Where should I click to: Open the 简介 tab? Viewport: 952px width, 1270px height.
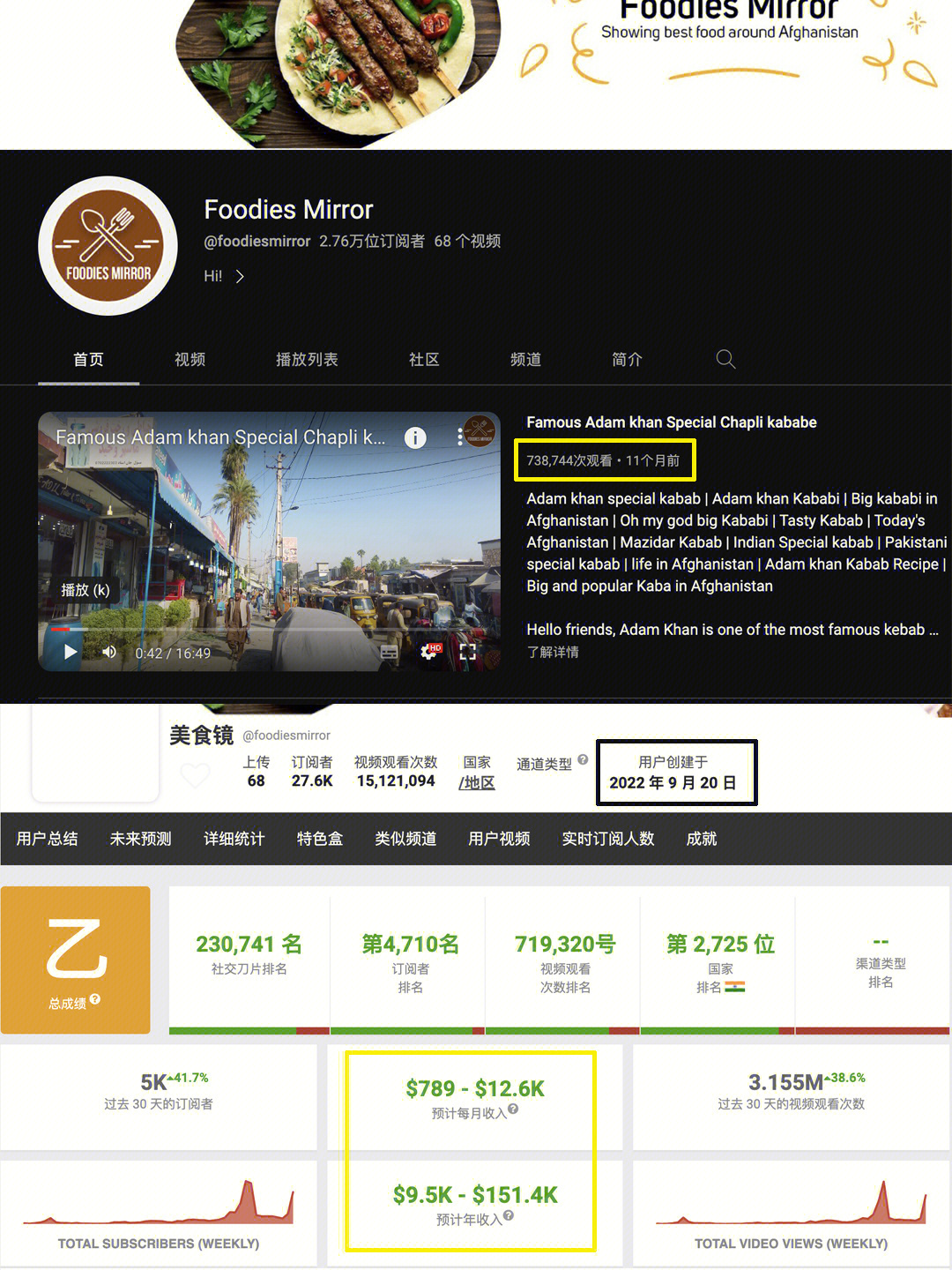[x=627, y=360]
